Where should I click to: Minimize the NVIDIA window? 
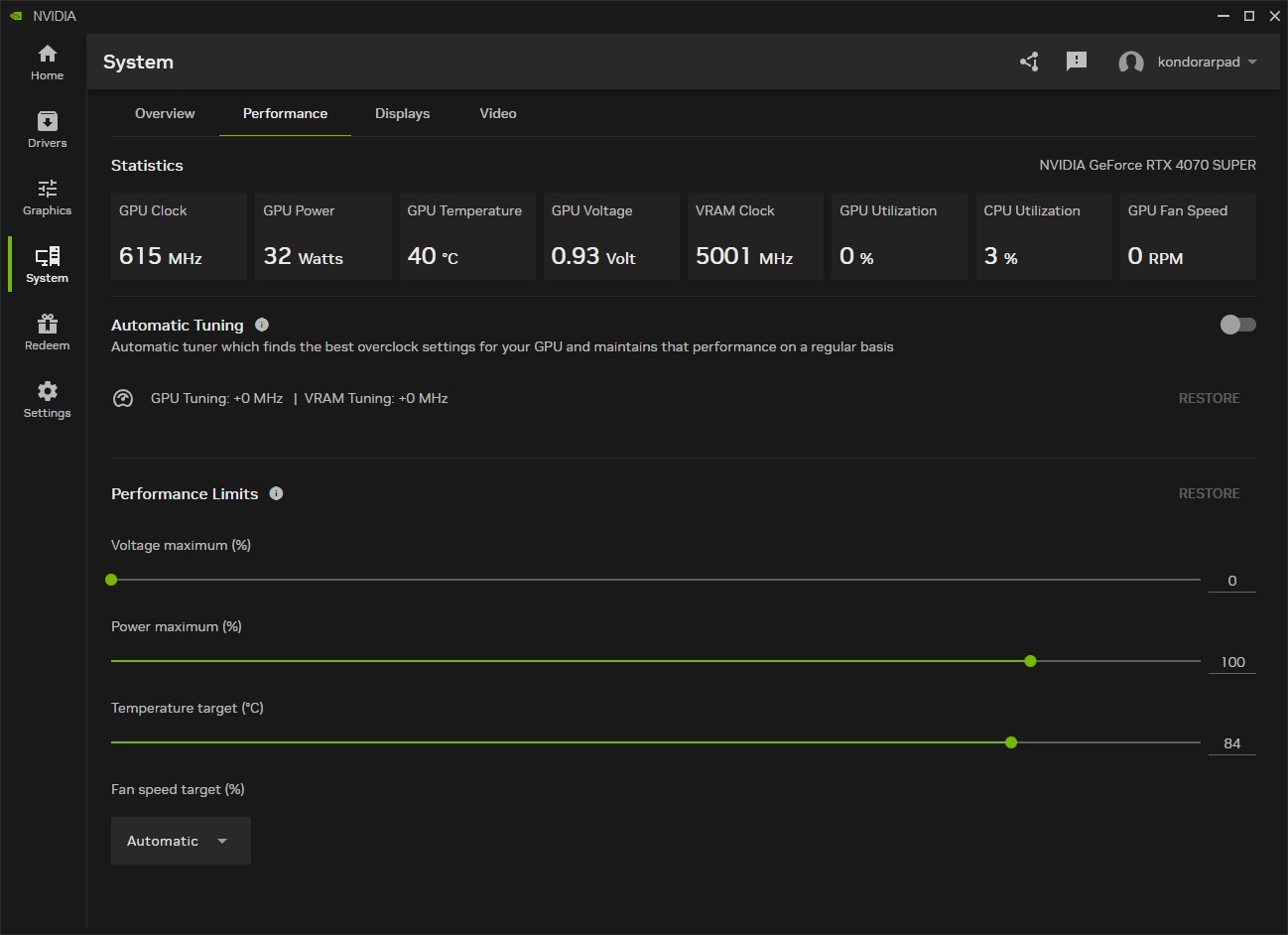(x=1224, y=16)
